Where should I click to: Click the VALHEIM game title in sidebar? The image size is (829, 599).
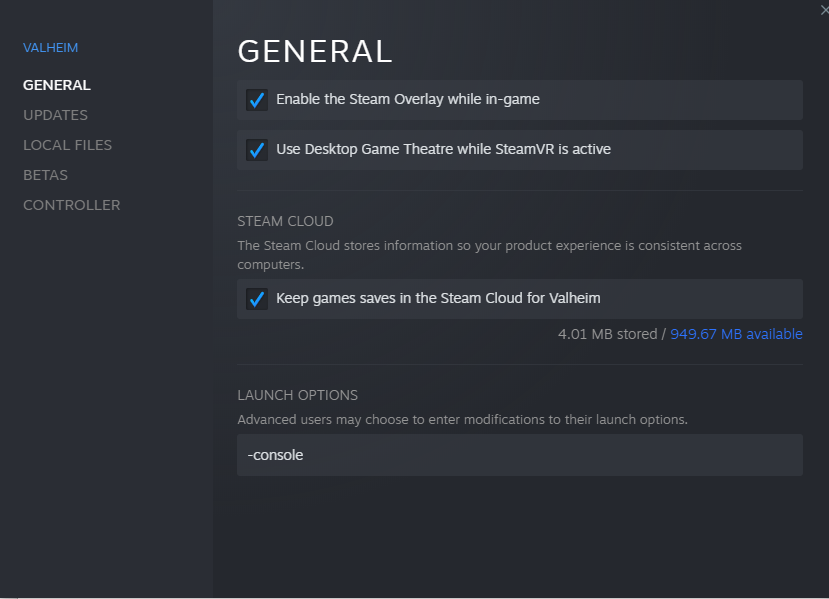click(50, 48)
